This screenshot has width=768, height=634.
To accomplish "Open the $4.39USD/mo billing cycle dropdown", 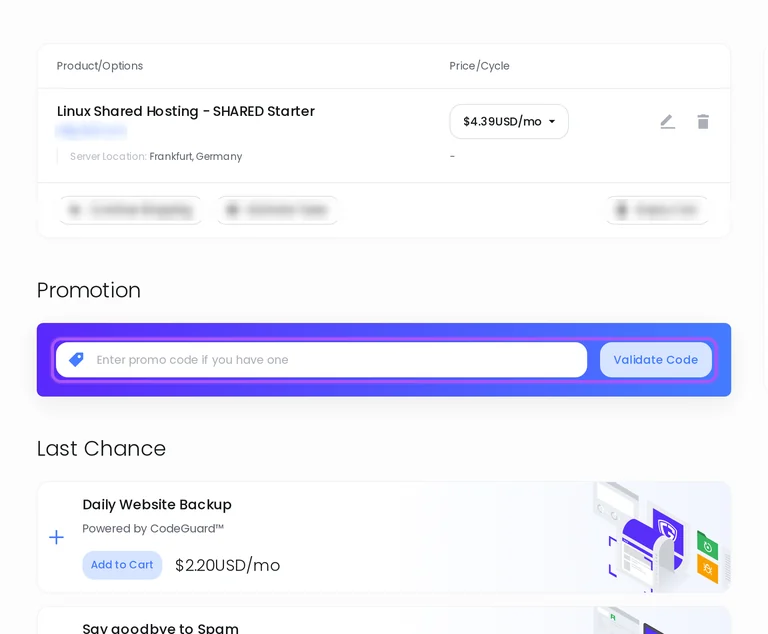I will point(509,122).
